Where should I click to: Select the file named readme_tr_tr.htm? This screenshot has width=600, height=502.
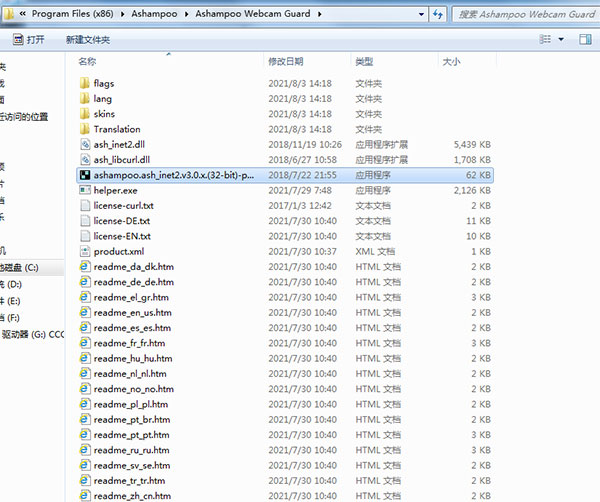pos(129,481)
